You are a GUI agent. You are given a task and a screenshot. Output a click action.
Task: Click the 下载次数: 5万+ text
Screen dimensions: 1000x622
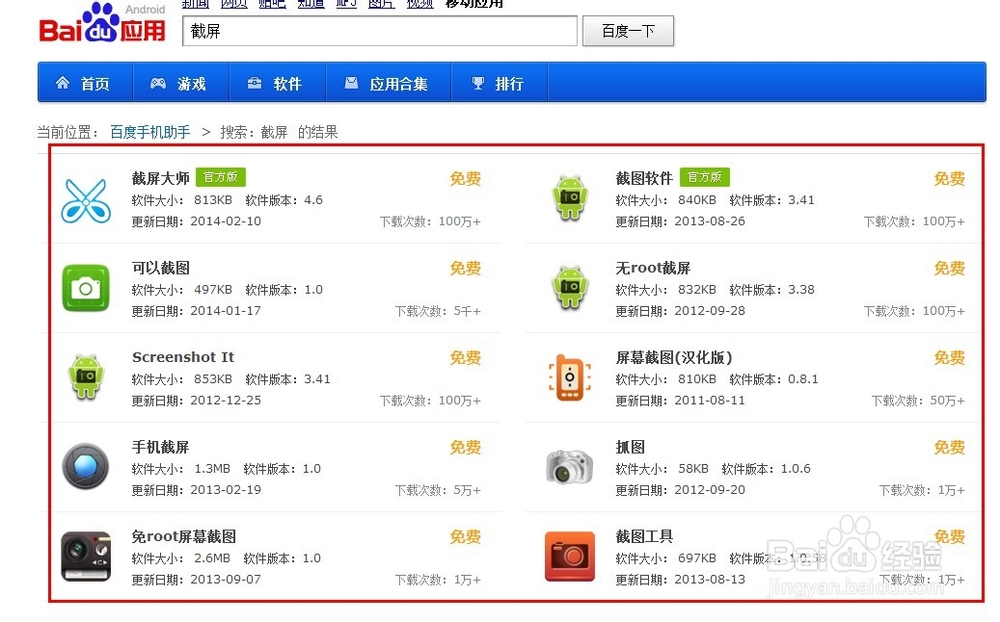[438, 491]
